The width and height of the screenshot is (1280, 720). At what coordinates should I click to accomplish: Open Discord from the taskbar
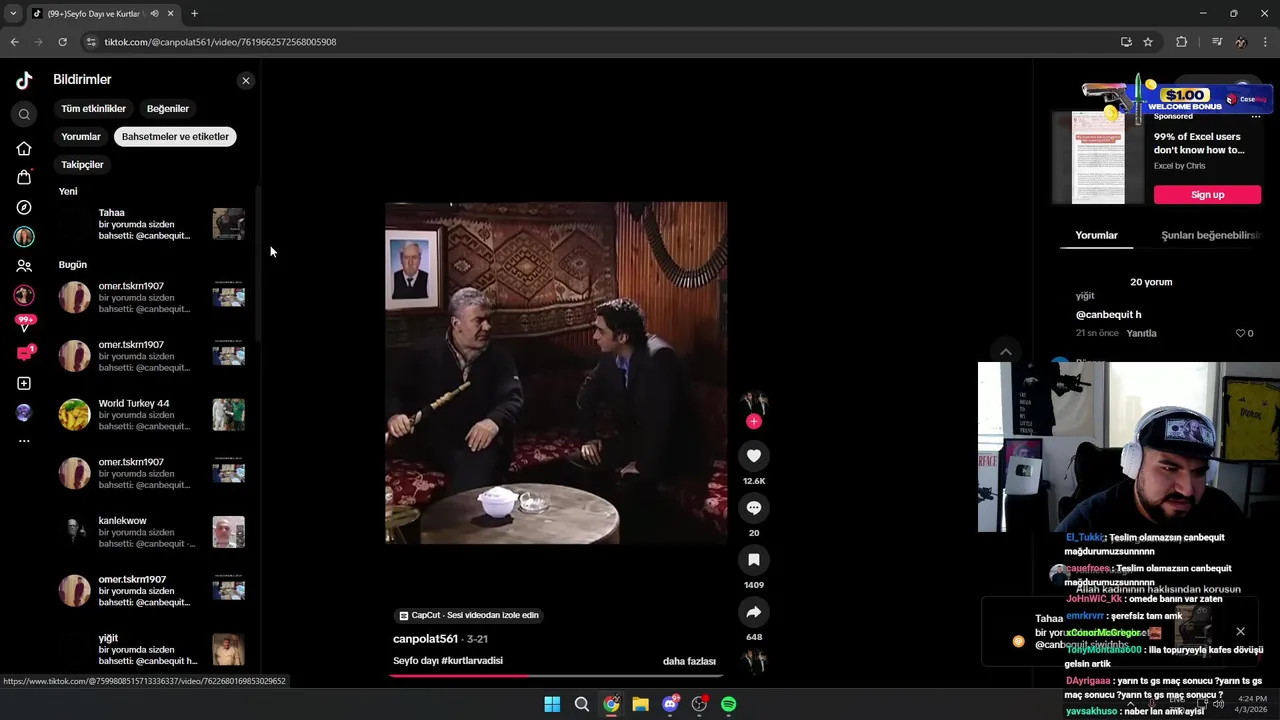click(x=670, y=704)
